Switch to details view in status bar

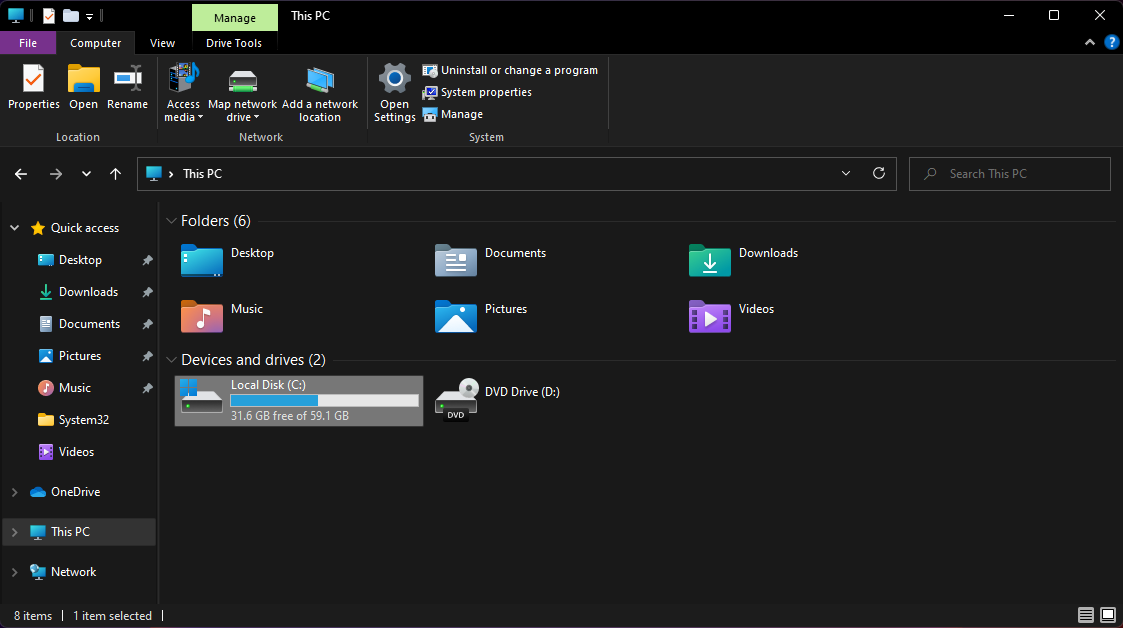tap(1086, 615)
